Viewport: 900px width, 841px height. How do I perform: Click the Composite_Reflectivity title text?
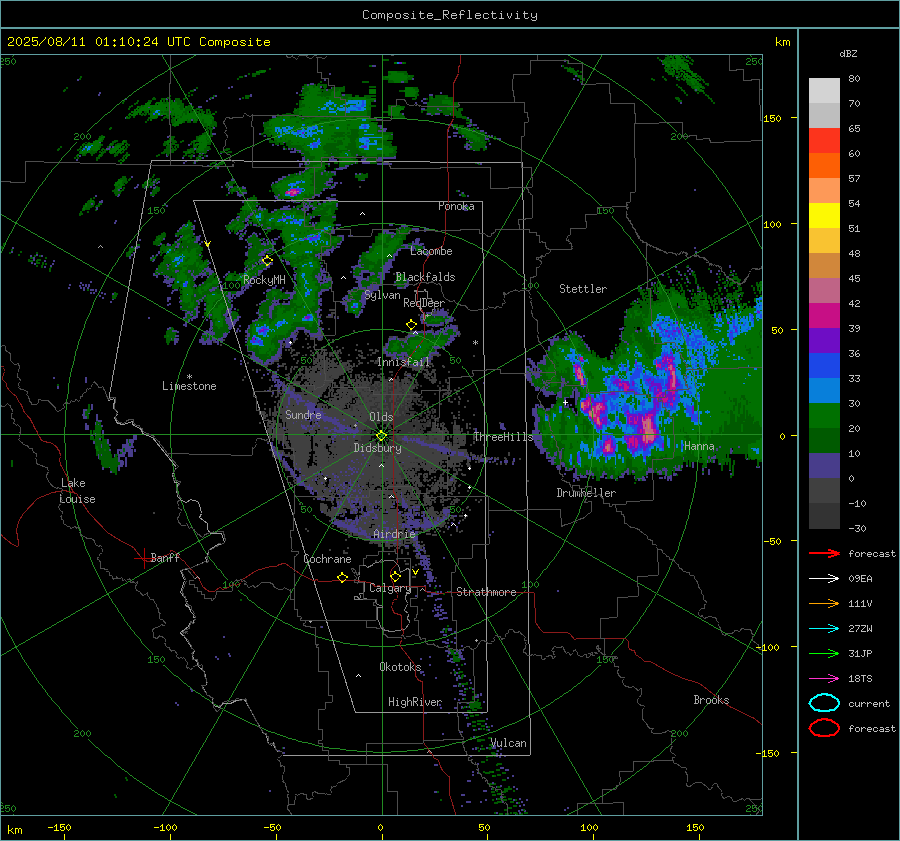point(450,15)
